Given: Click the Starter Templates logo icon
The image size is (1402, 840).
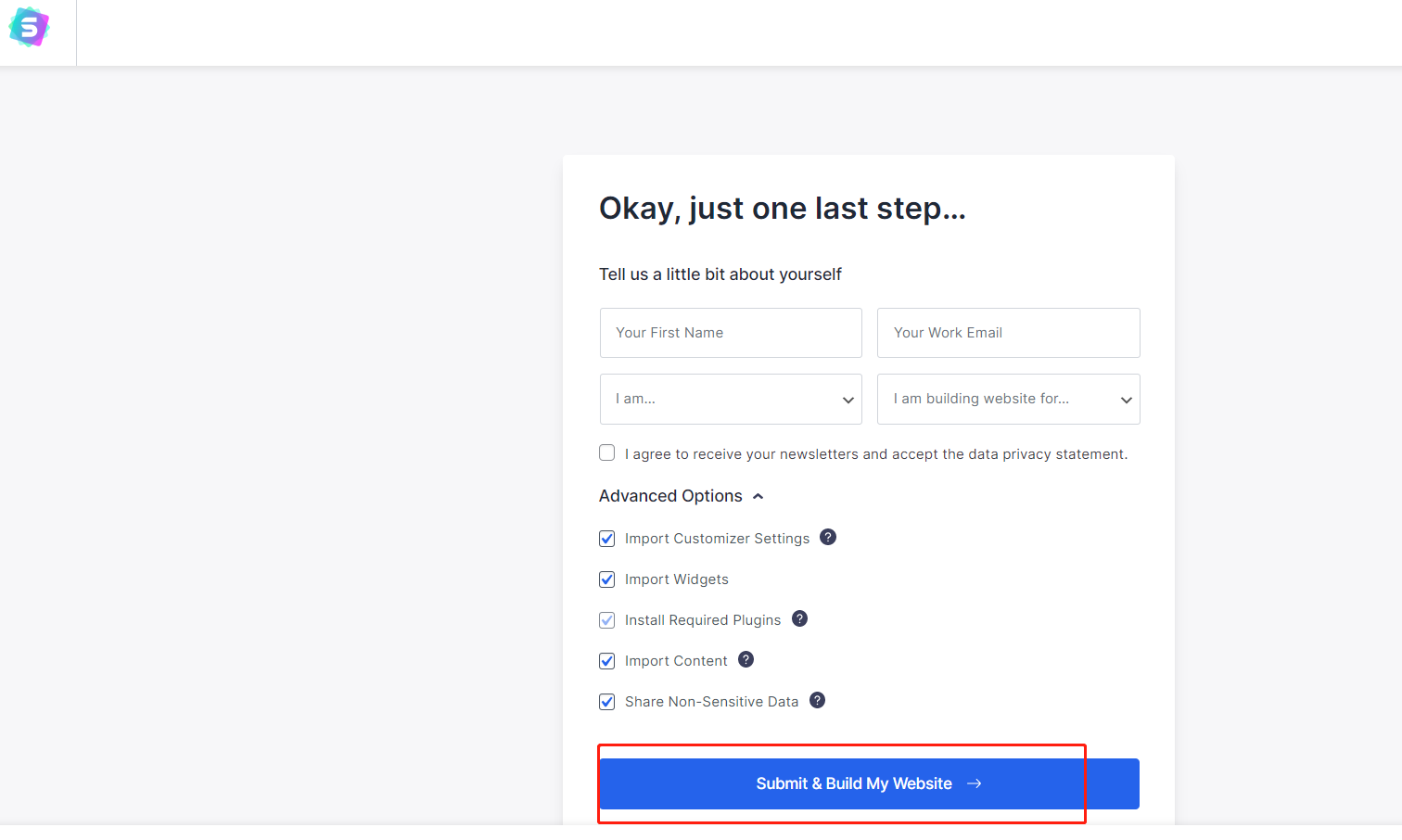Looking at the screenshot, I should coord(29,28).
